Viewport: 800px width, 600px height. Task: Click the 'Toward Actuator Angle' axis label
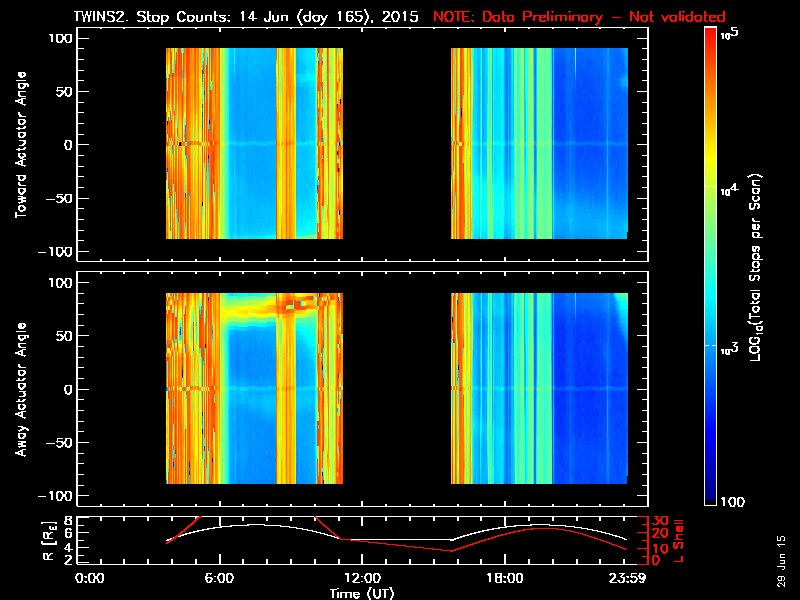click(21, 144)
